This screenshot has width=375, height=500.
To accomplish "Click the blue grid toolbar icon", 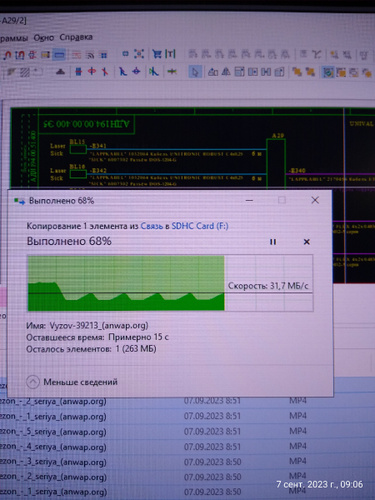I will tap(104, 55).
